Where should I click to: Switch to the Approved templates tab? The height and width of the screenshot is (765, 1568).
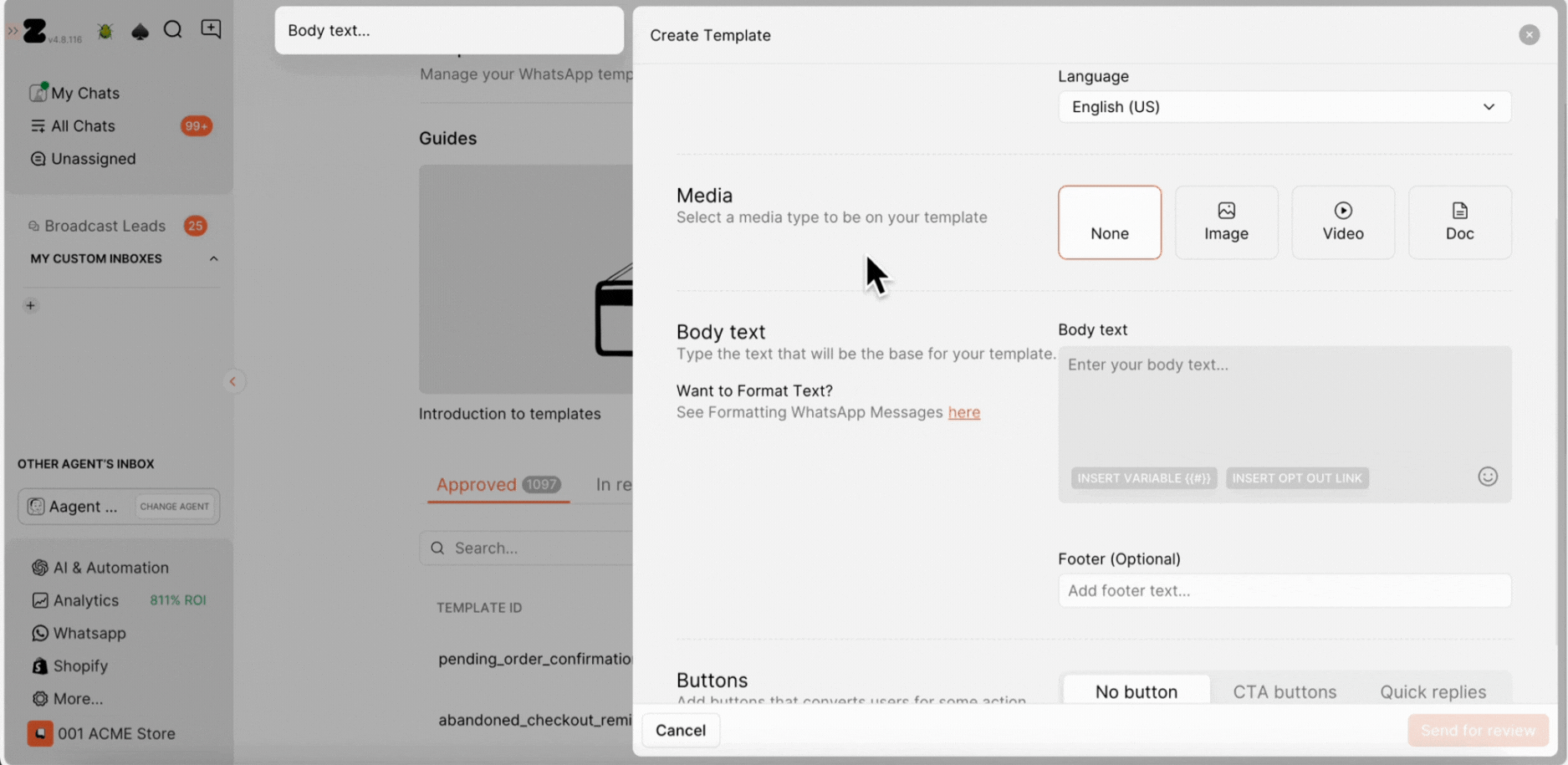[498, 485]
